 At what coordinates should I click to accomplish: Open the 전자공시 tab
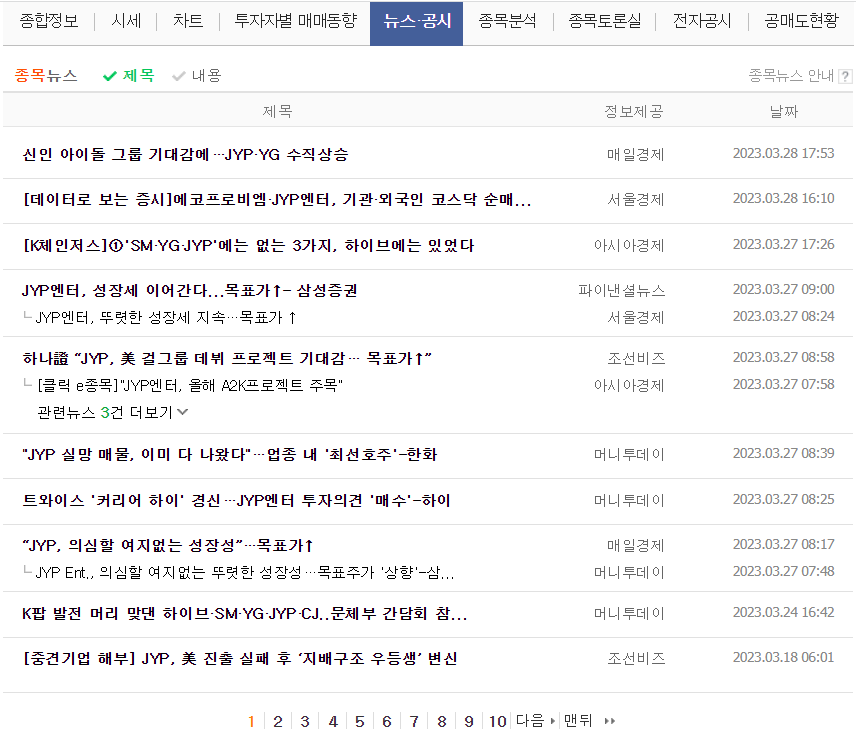tap(702, 21)
